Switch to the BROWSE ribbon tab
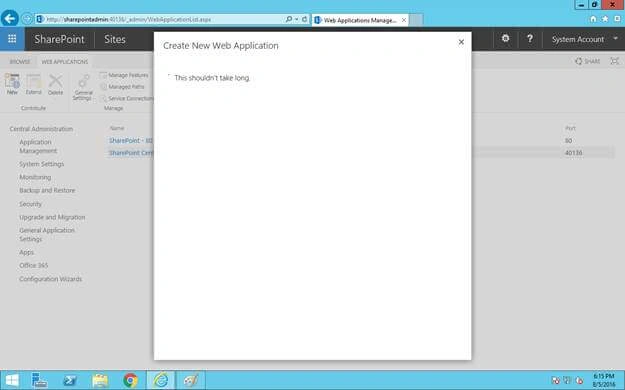 [x=20, y=62]
